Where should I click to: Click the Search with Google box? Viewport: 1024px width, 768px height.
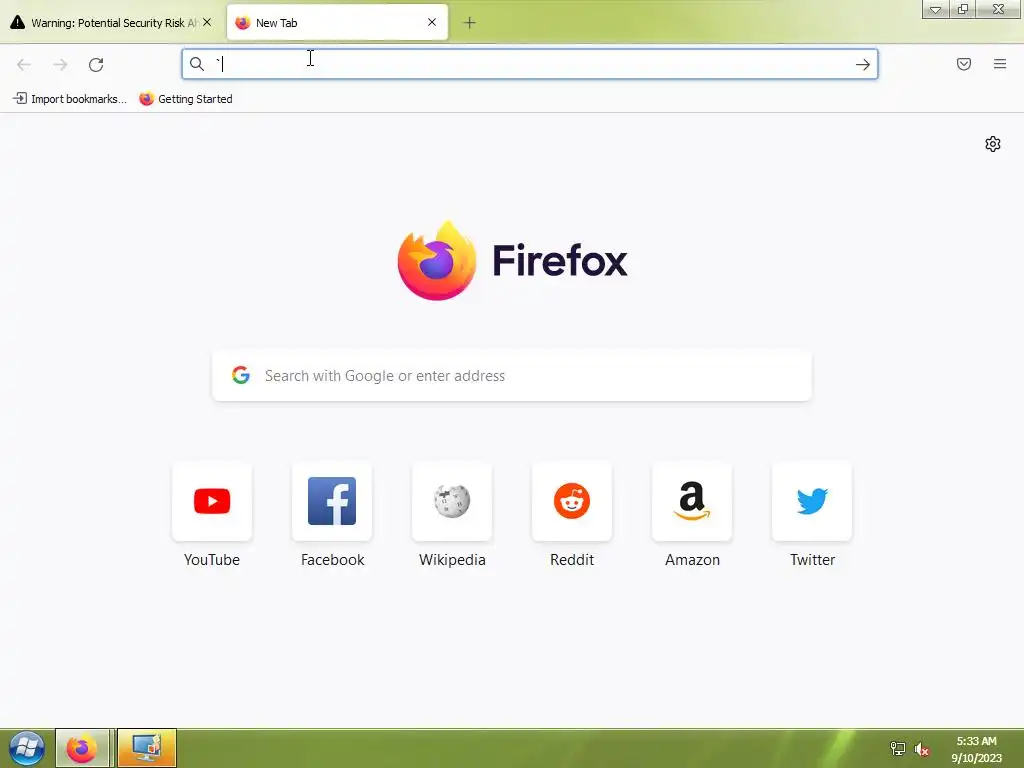[x=511, y=376]
